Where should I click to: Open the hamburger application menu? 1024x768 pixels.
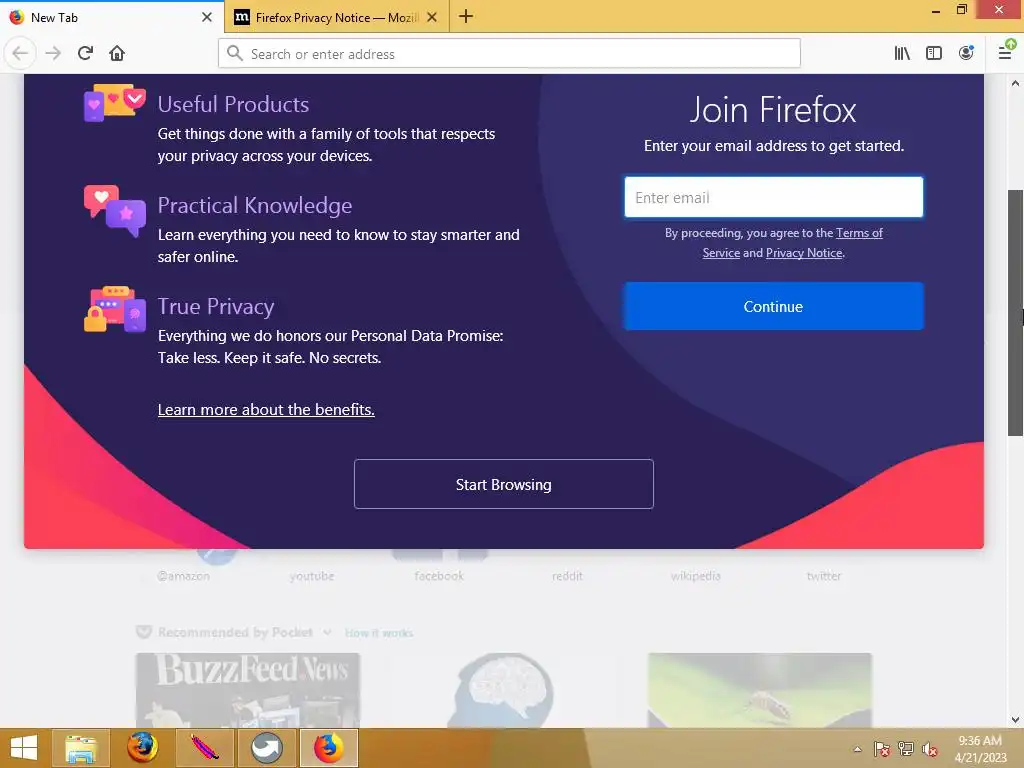[1006, 52]
